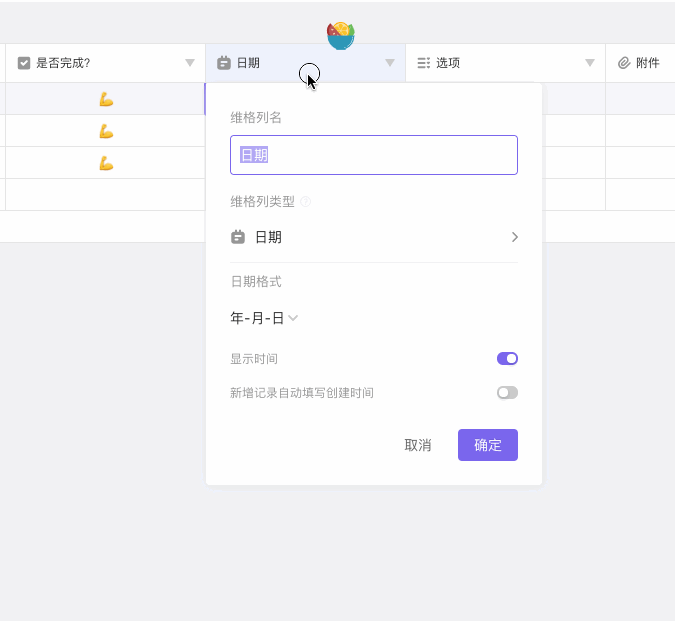This screenshot has width=675, height=621.
Task: Open the 年-月-日 date format dropdown
Action: (264, 318)
